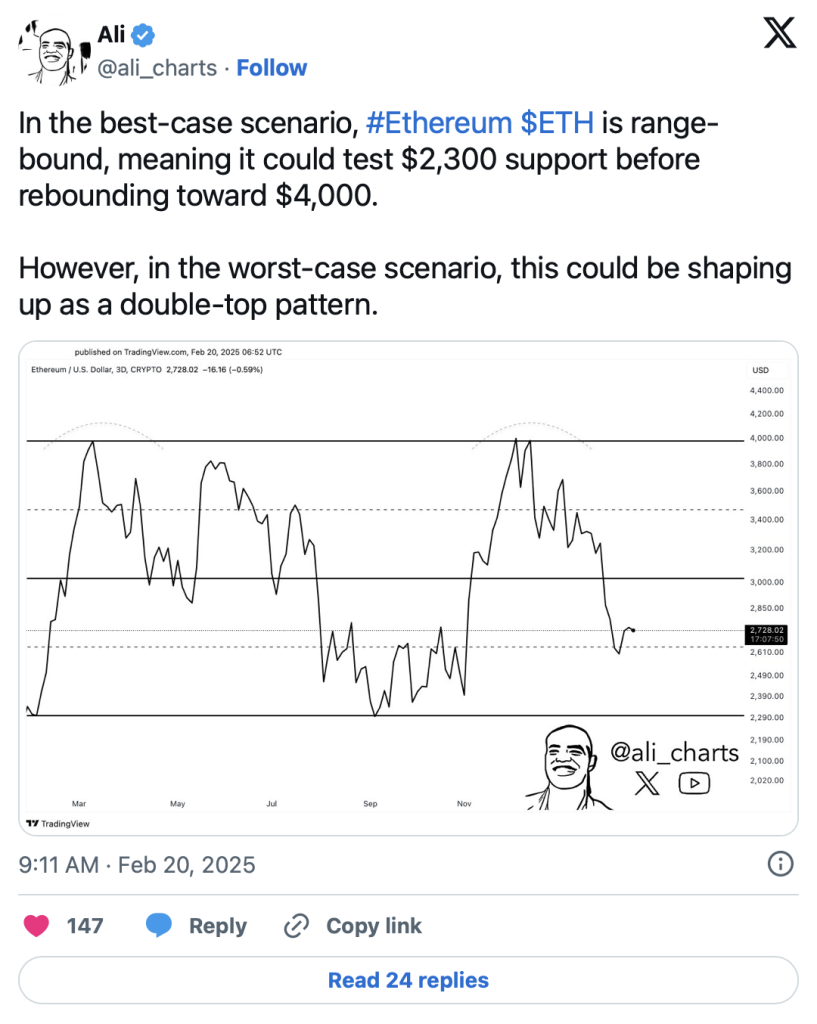The image size is (817, 1024).
Task: Open Ali's profile avatar picture
Action: (x=53, y=52)
